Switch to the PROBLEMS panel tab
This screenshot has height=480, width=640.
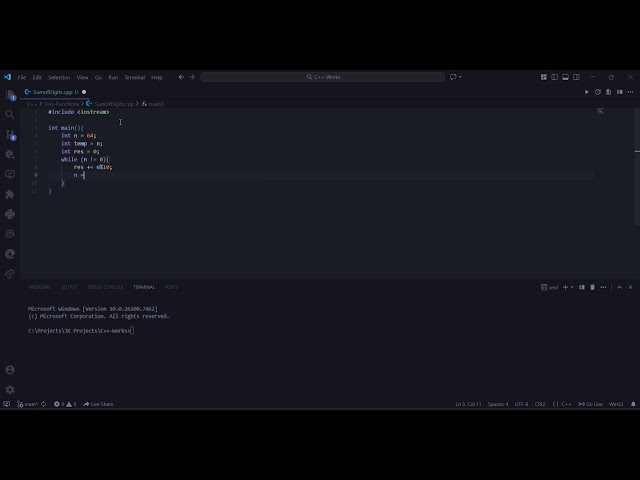coord(40,287)
